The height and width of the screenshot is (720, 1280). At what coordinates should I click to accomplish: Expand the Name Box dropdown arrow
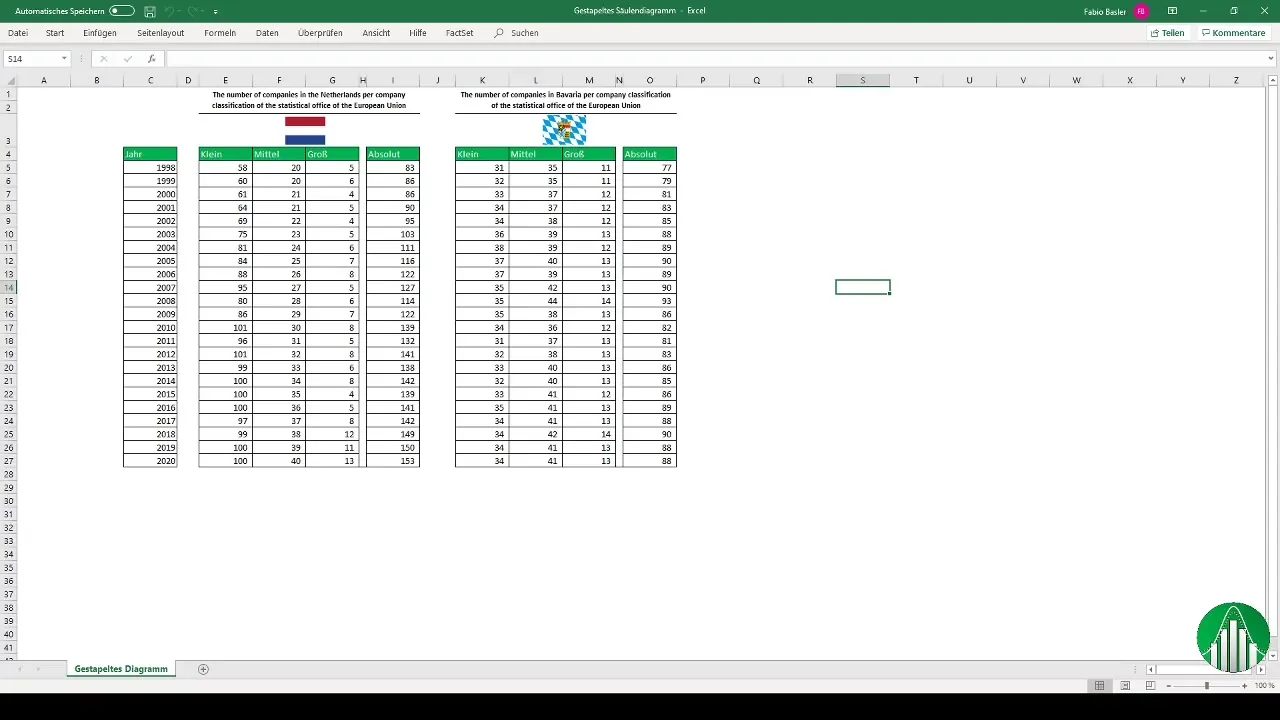pos(65,59)
